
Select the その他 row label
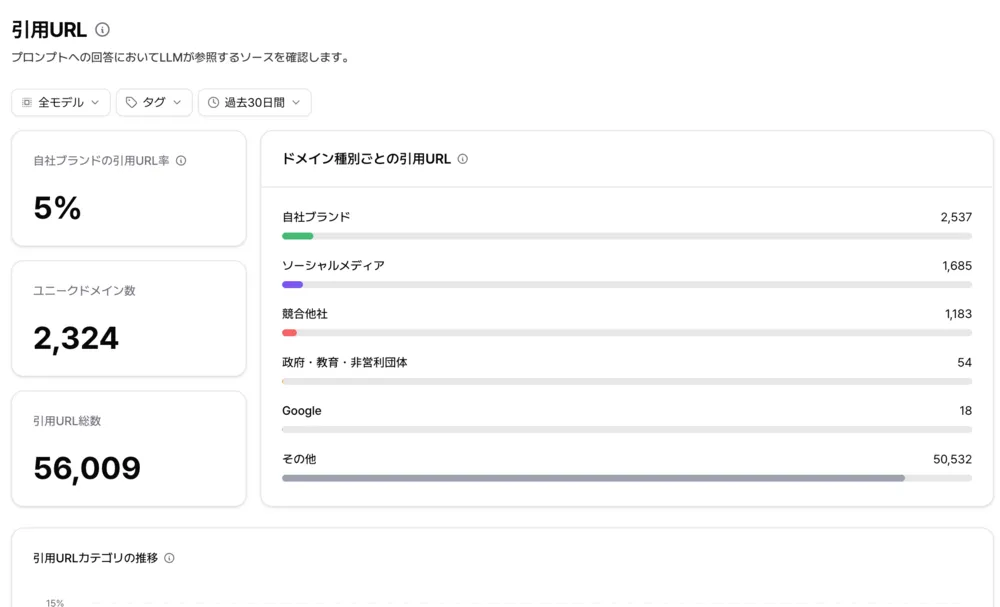click(x=298, y=459)
